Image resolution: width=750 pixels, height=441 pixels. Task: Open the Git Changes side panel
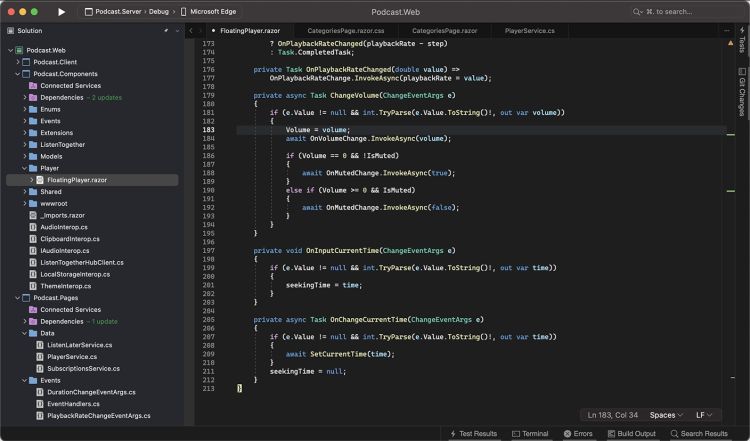click(742, 92)
